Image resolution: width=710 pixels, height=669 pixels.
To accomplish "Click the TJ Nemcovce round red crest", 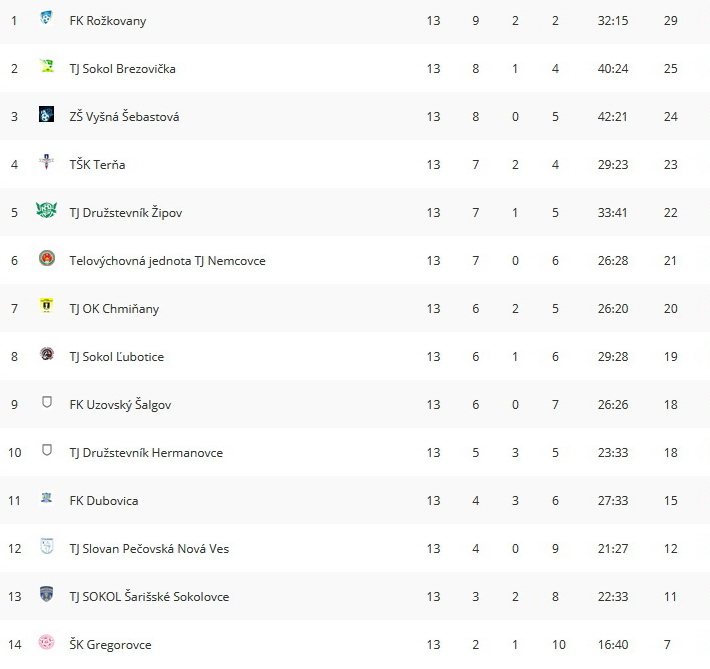I will (47, 258).
